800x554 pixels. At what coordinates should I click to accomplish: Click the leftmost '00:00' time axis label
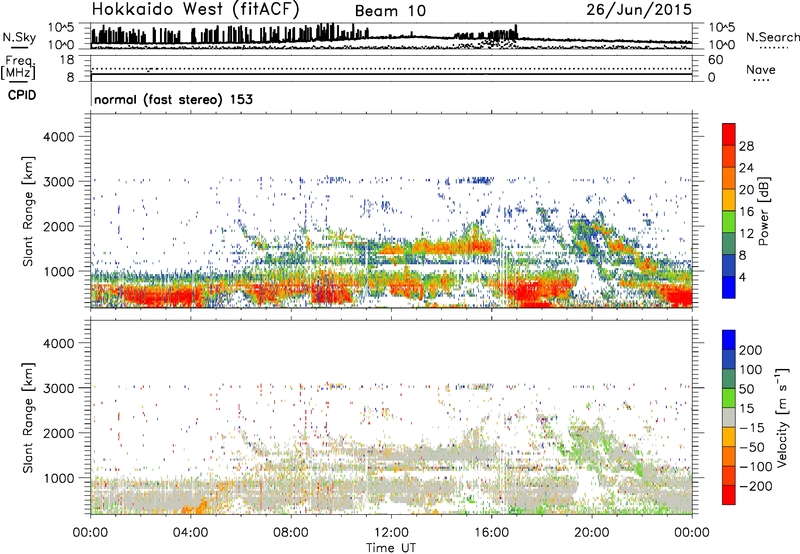(x=90, y=533)
